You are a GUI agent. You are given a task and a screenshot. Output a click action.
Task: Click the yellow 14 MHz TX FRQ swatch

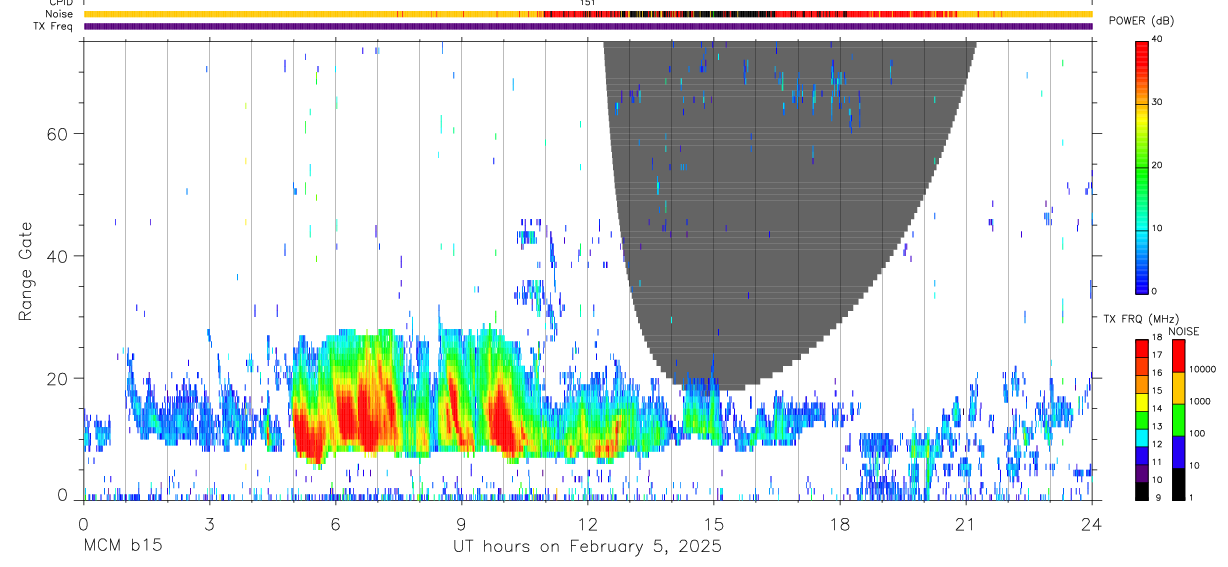pyautogui.click(x=1141, y=402)
